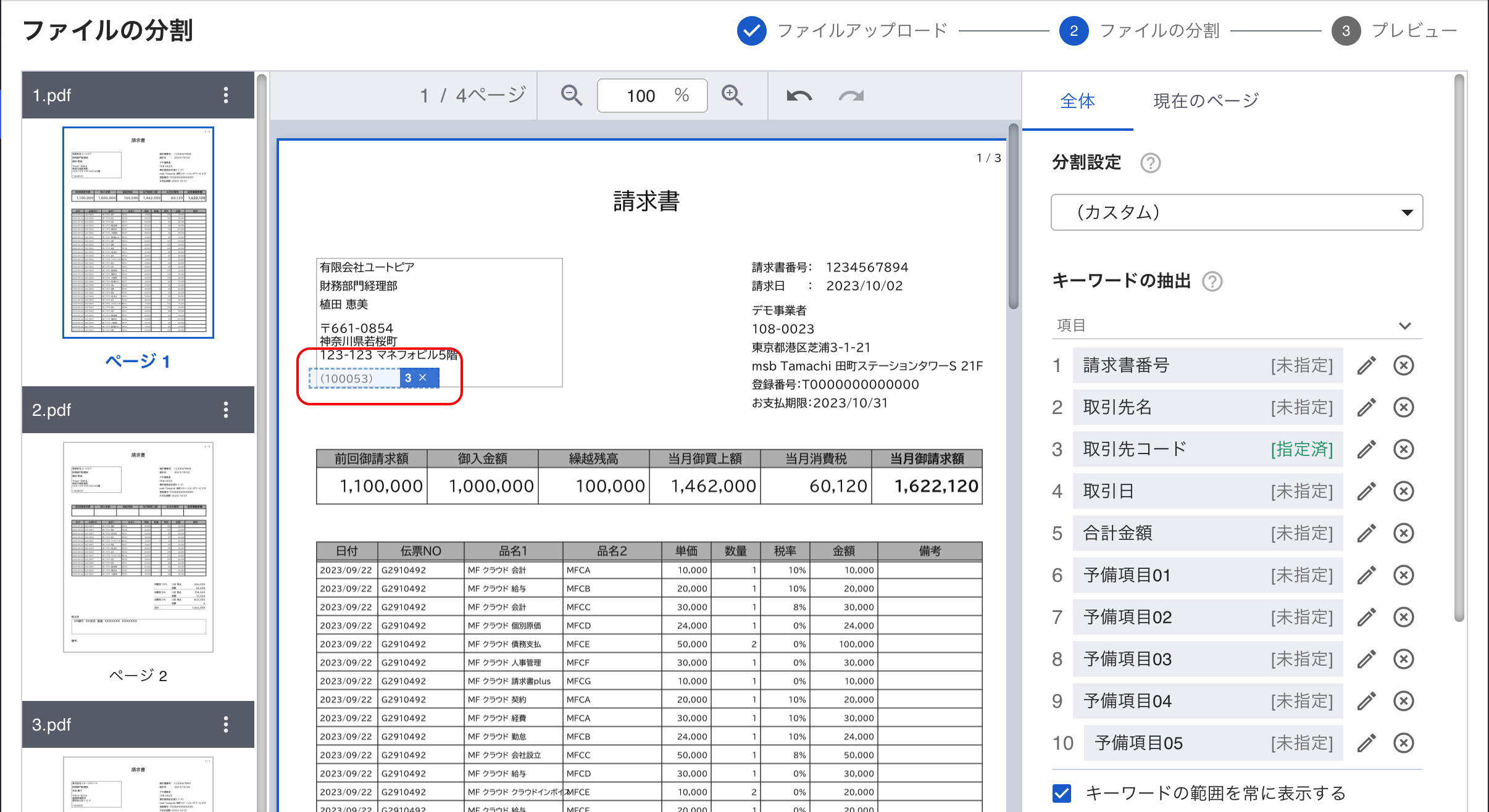
Task: Click the zoom percentage input field
Action: (642, 96)
